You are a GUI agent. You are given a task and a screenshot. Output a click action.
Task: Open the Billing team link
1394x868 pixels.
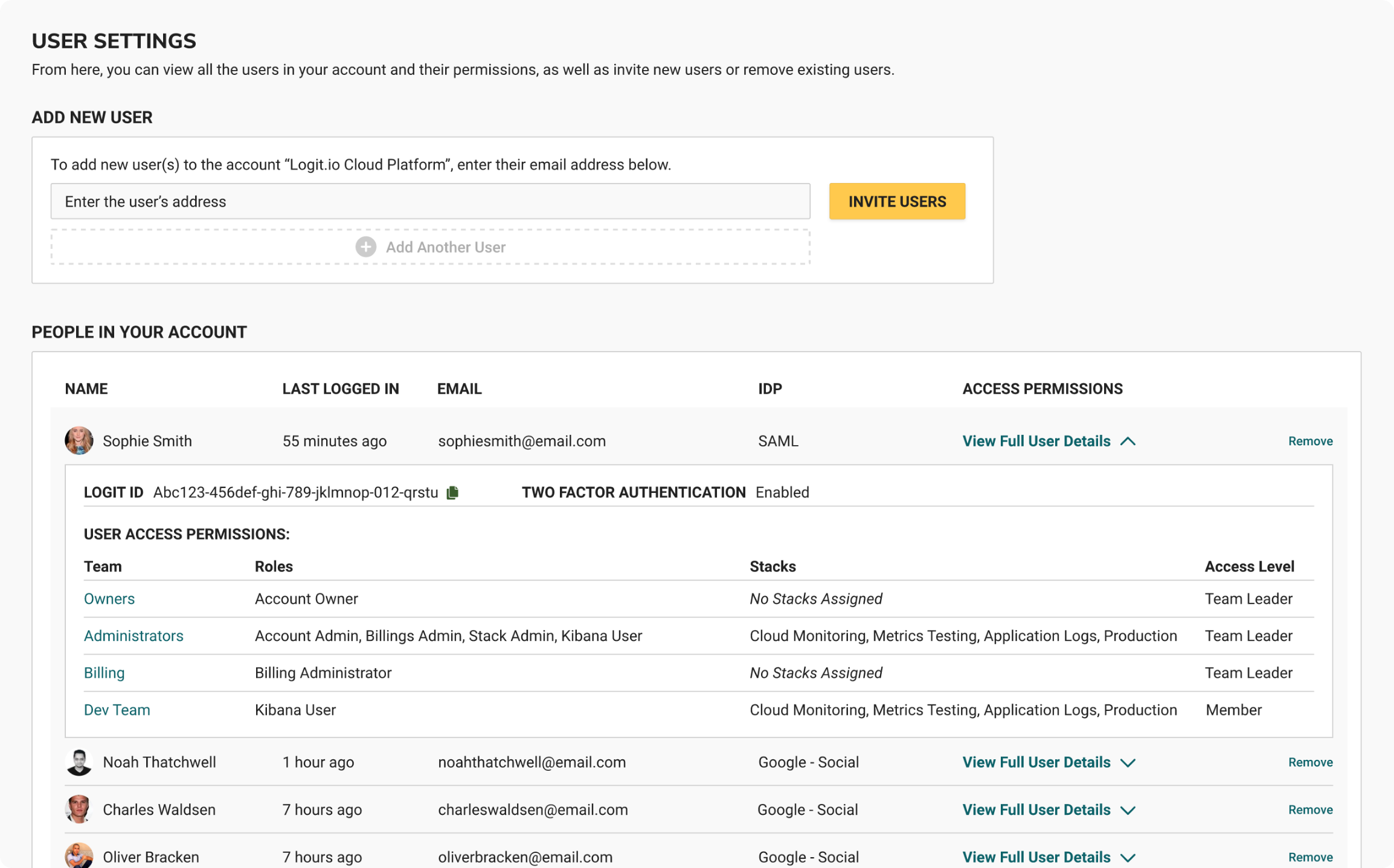[104, 672]
